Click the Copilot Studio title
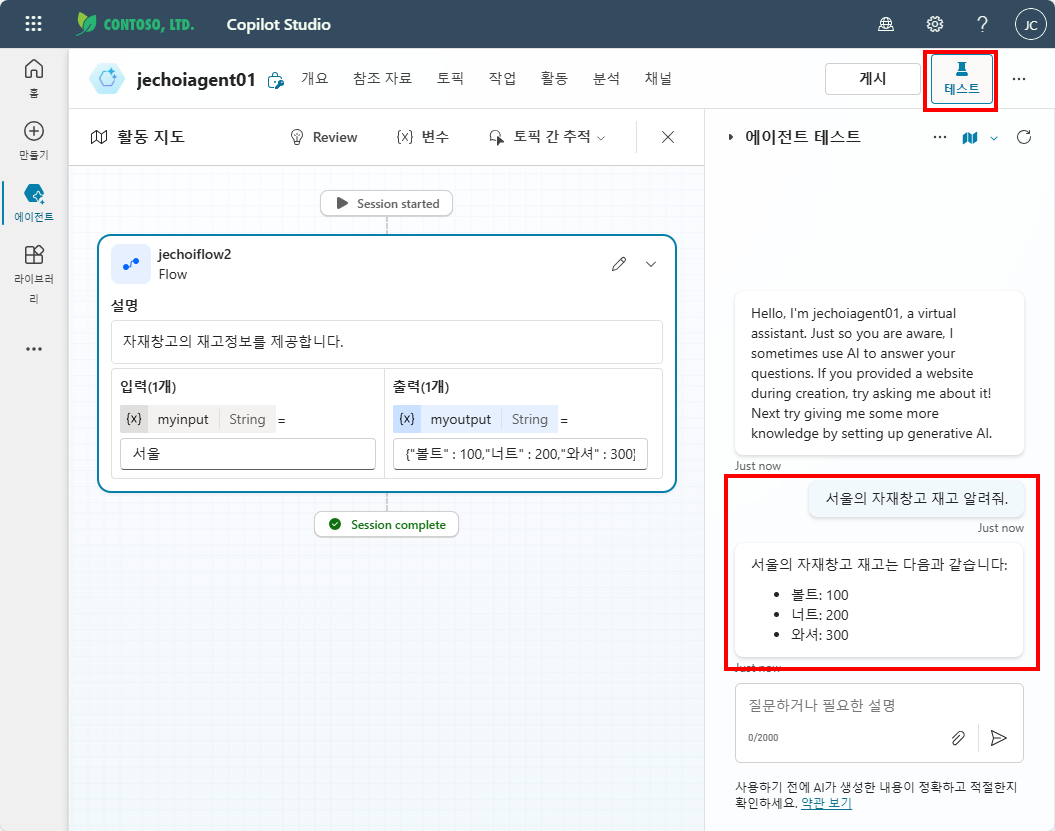This screenshot has width=1055, height=831. pos(279,25)
